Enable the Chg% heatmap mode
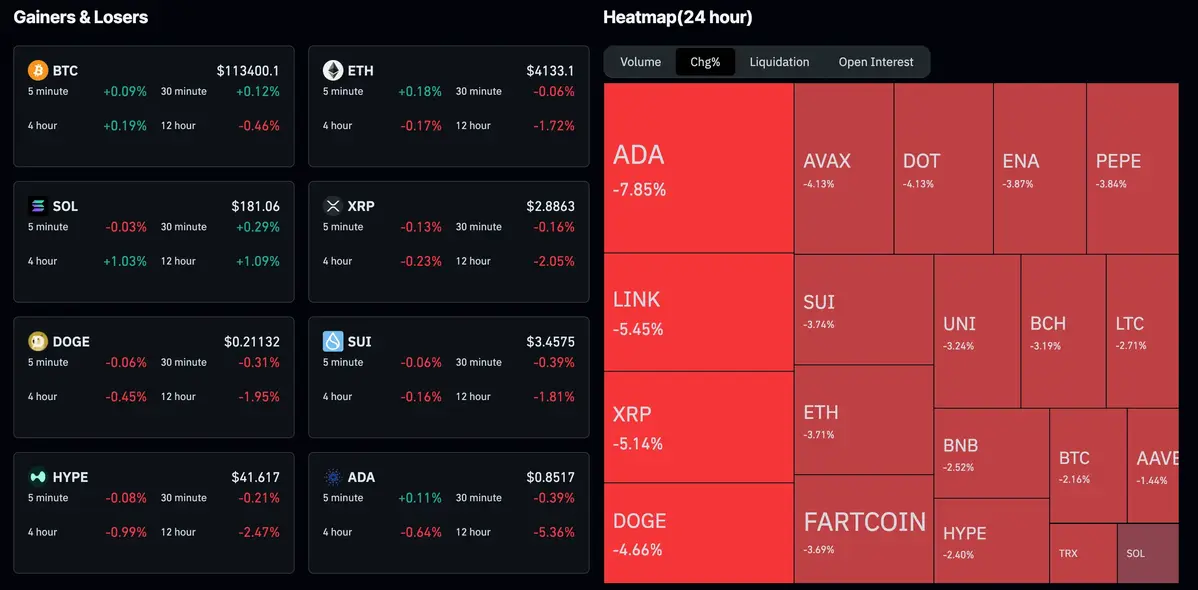This screenshot has width=1198, height=590. click(x=704, y=61)
